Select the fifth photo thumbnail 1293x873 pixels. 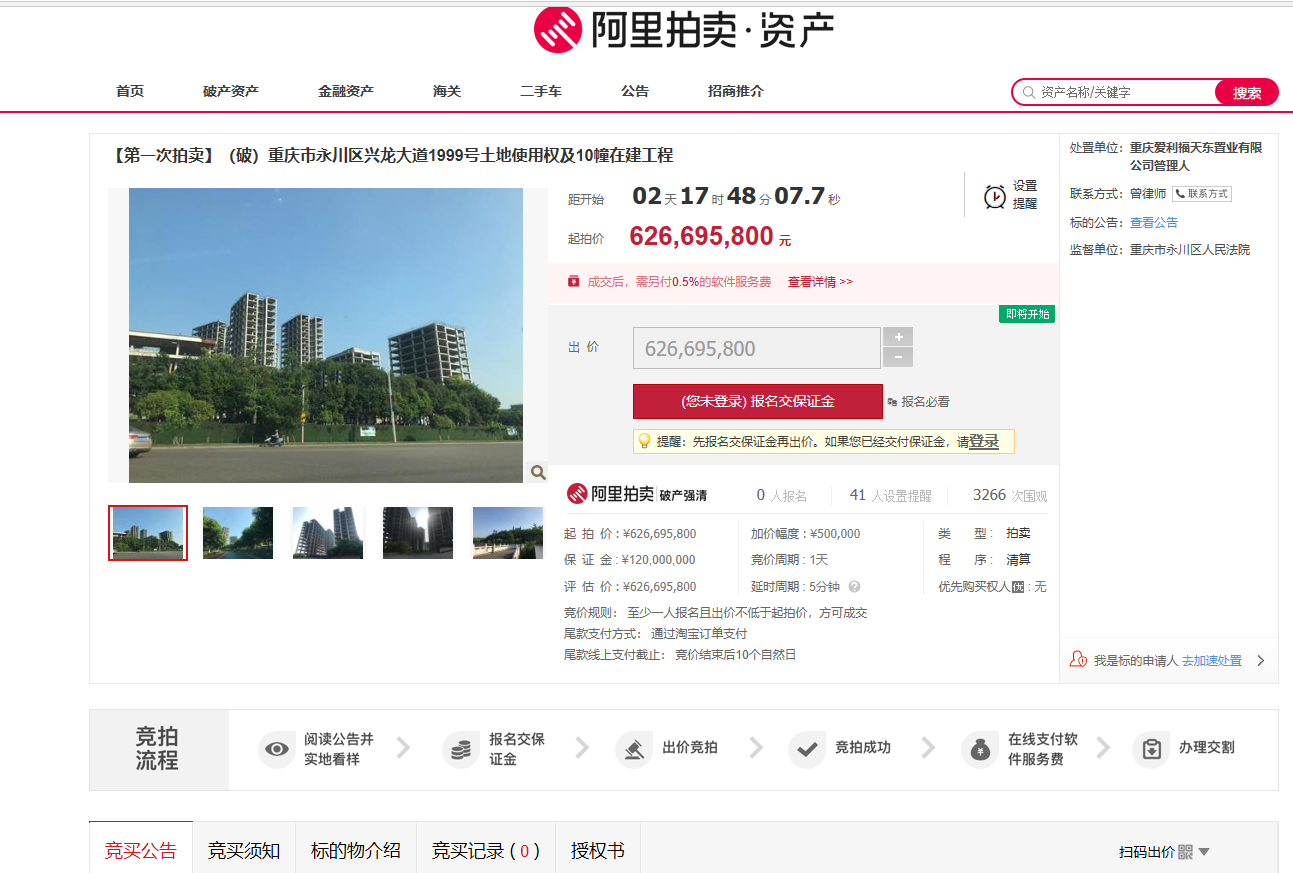point(508,533)
